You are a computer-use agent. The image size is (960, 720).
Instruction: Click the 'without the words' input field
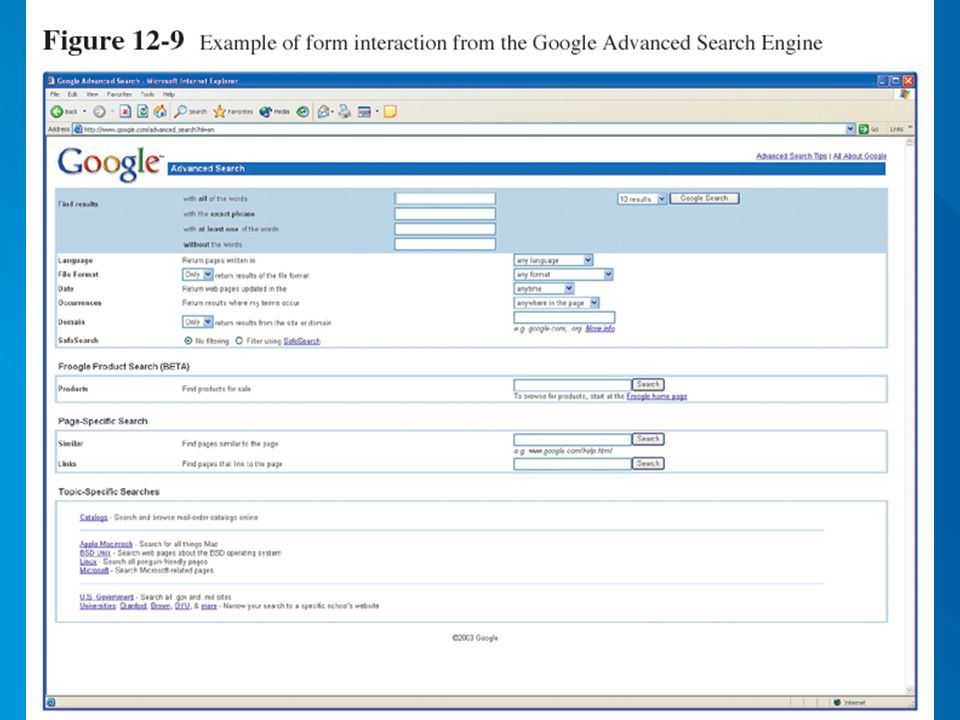445,244
